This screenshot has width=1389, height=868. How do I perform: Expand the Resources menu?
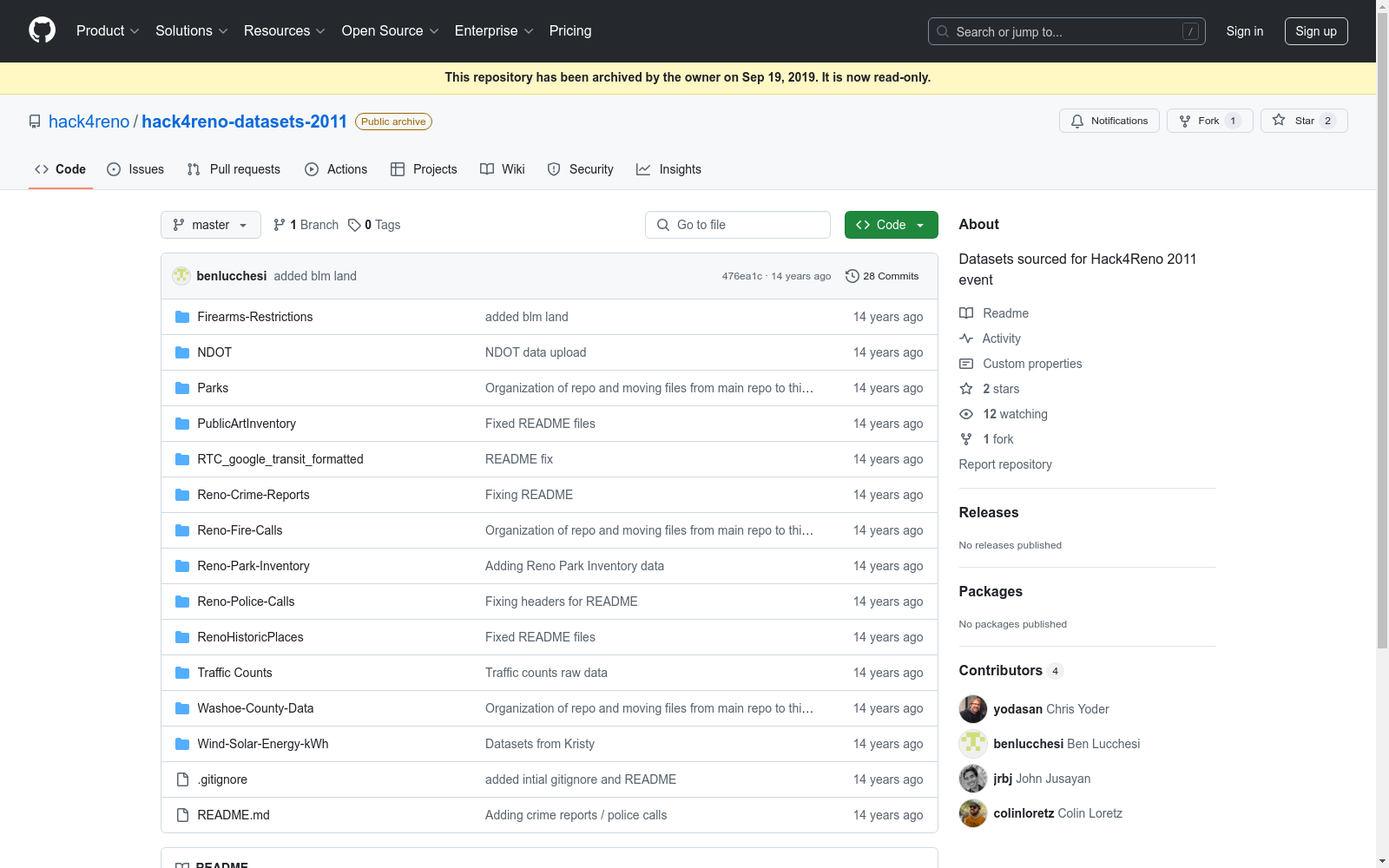pos(285,30)
